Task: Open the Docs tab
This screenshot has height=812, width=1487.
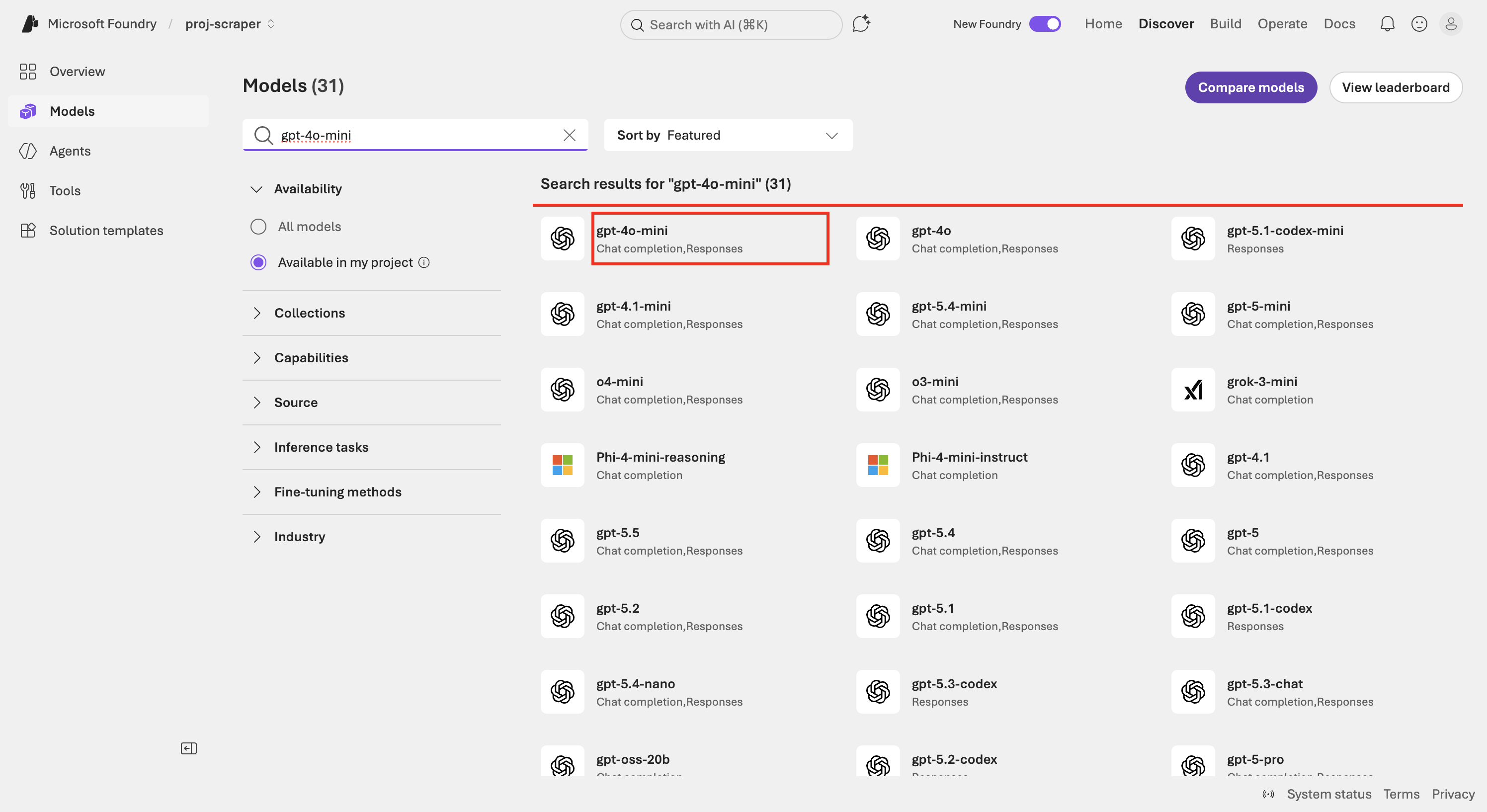Action: tap(1339, 24)
